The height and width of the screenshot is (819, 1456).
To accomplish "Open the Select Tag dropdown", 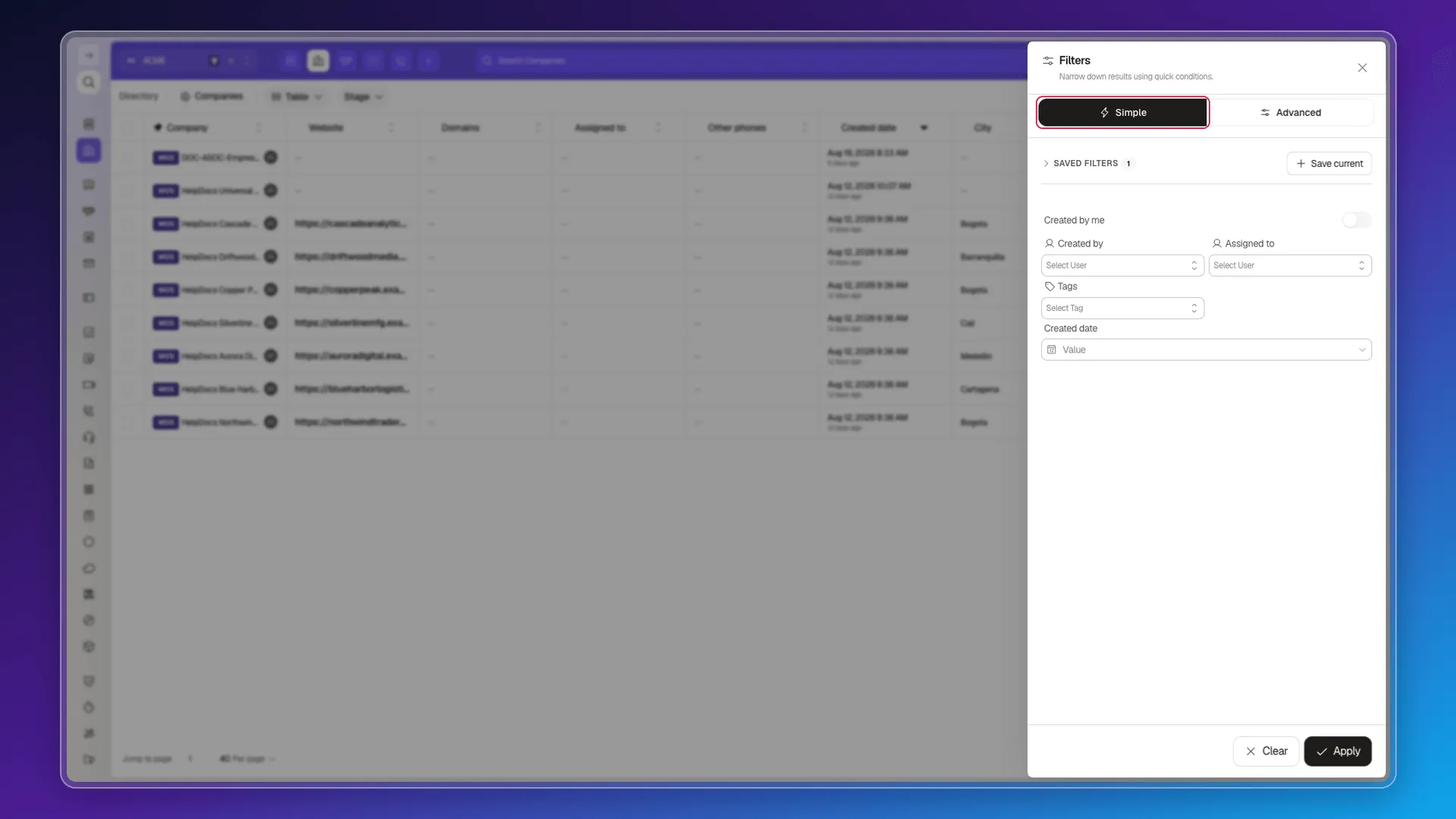I will coord(1122,308).
